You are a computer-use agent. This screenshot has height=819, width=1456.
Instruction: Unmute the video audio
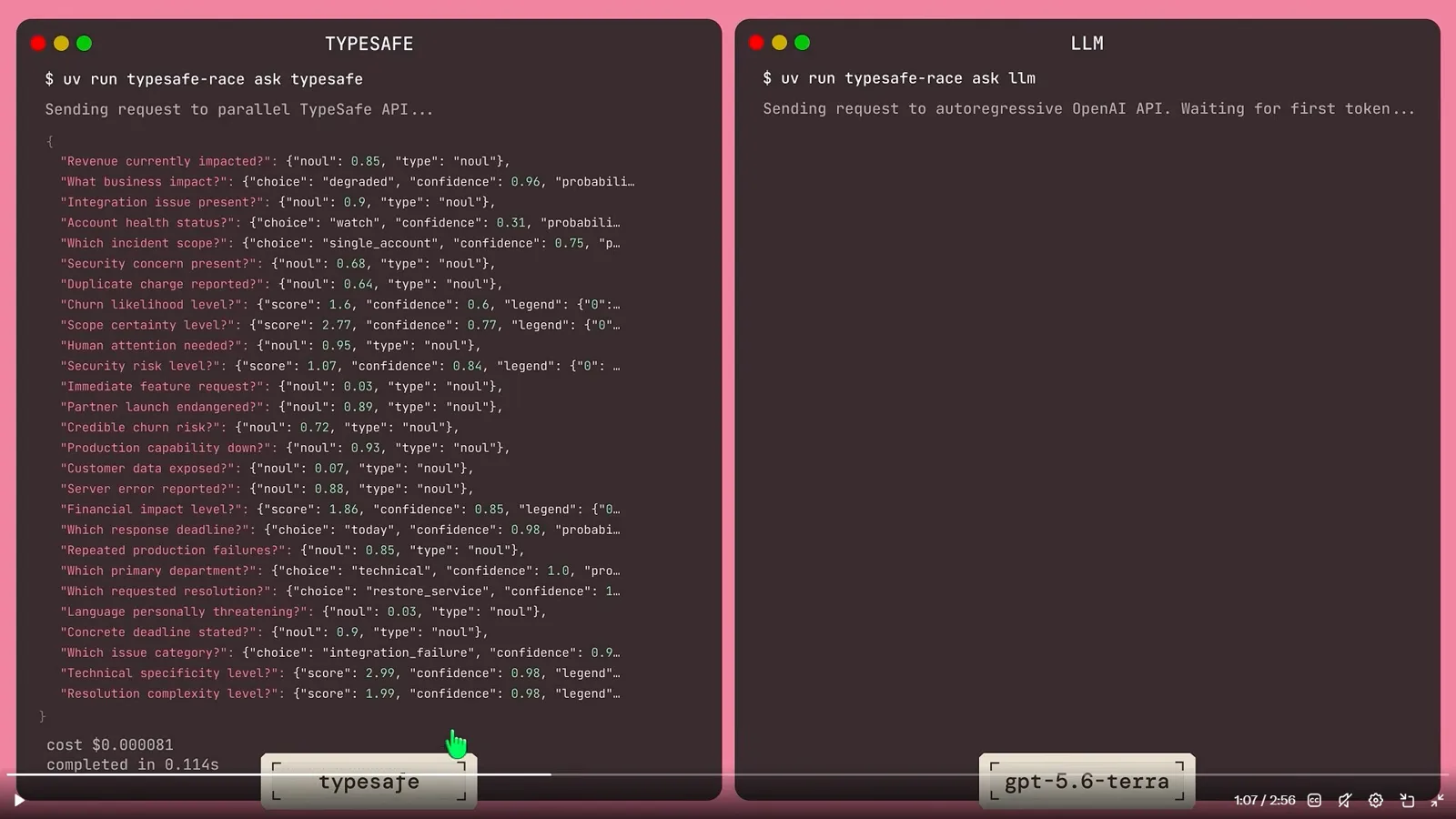1345,801
